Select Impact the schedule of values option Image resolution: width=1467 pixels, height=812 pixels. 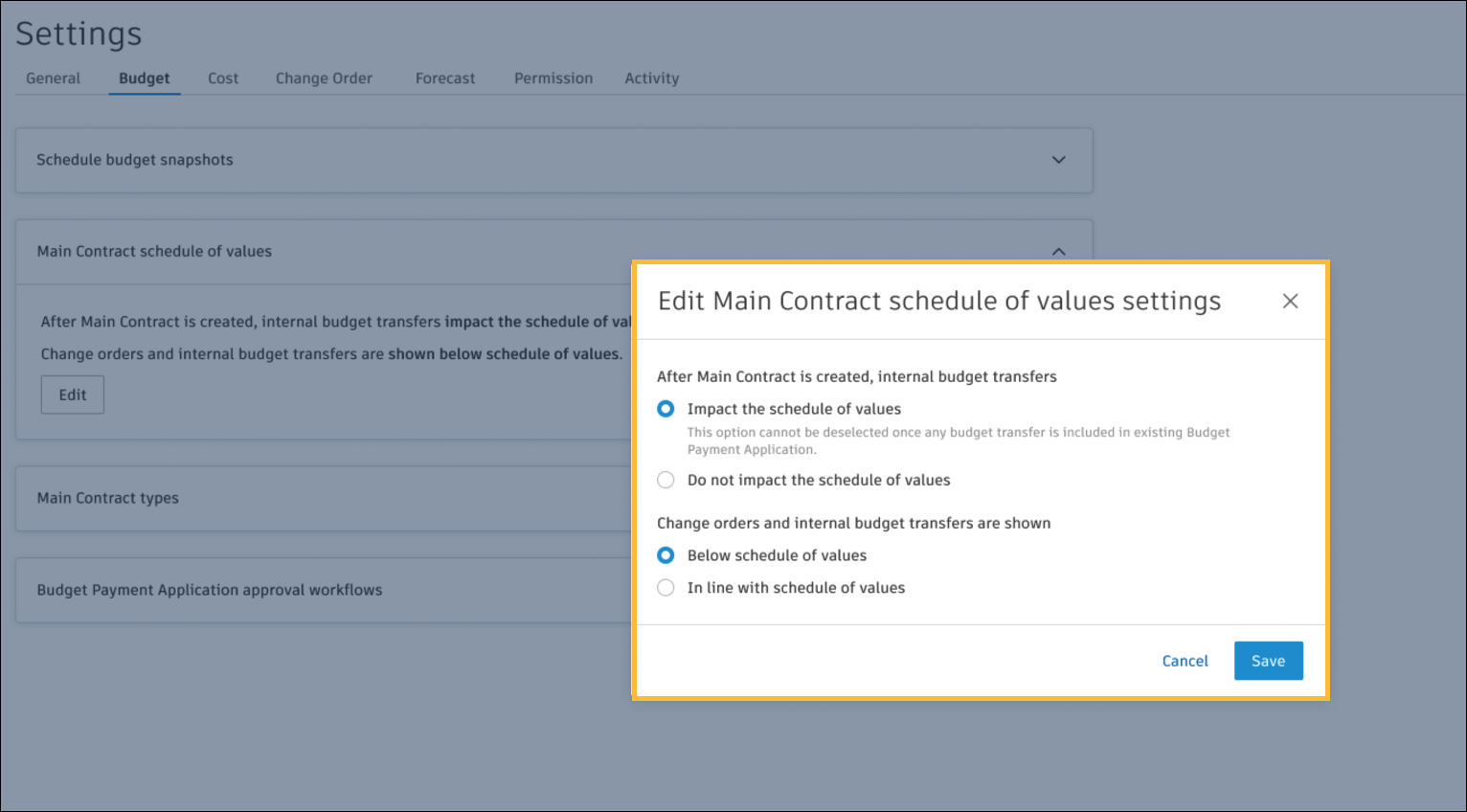[666, 409]
